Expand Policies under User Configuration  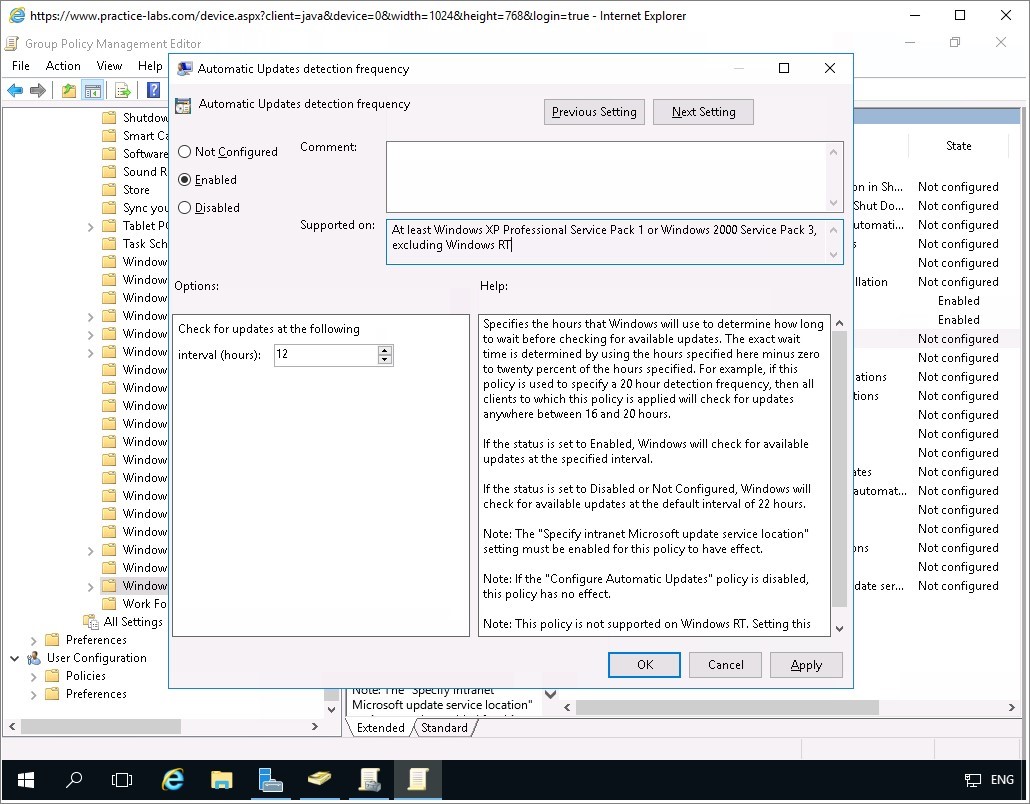coord(34,676)
